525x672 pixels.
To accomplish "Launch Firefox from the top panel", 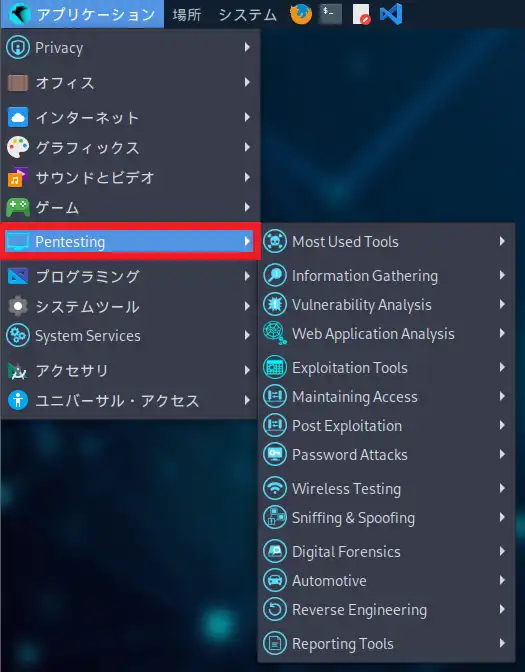I will (x=301, y=14).
